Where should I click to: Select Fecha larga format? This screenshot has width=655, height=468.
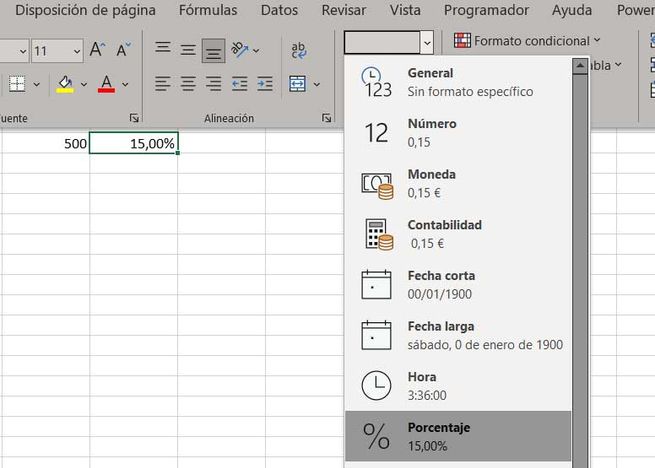coord(458,335)
